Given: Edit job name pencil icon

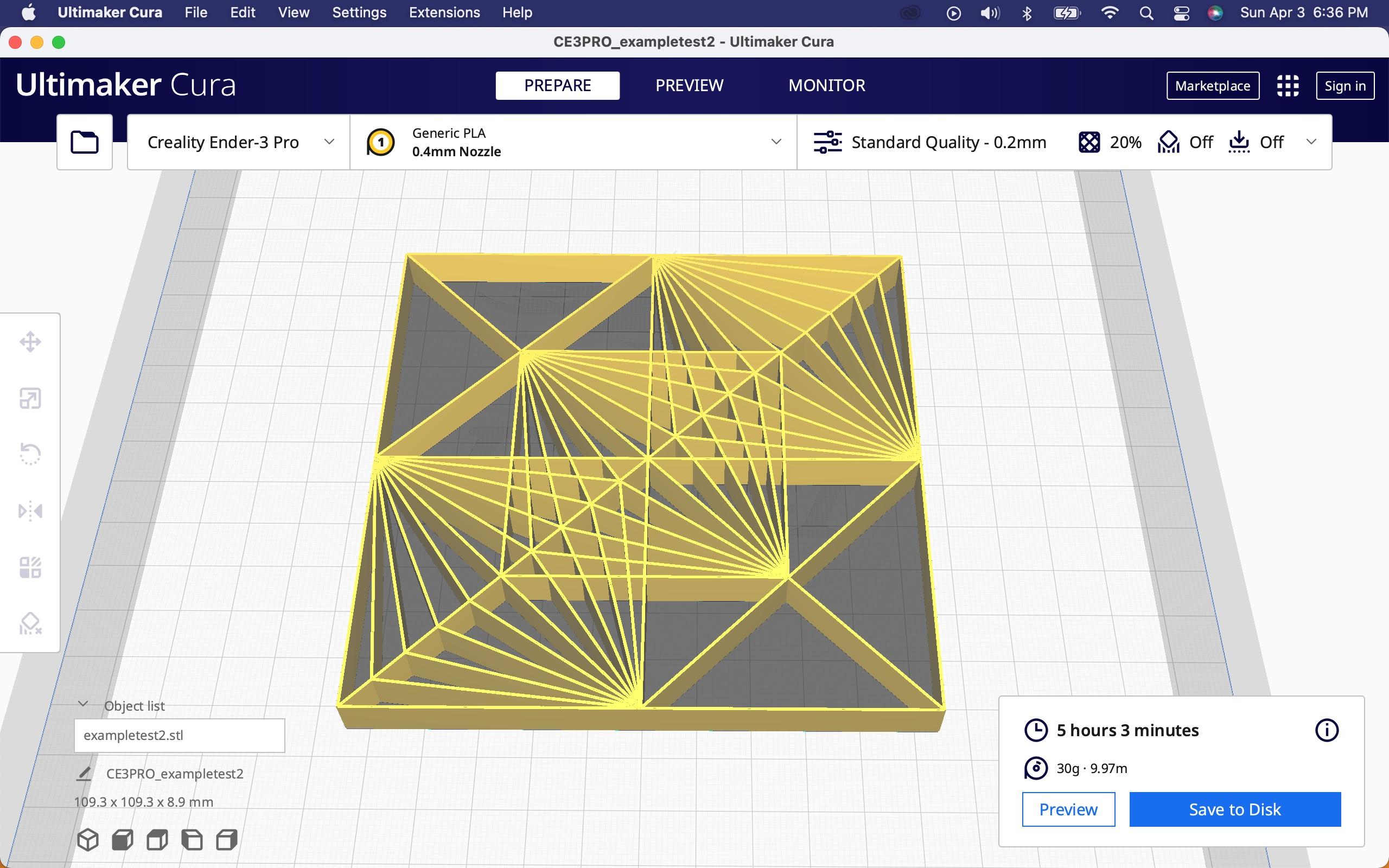Looking at the screenshot, I should tap(84, 773).
